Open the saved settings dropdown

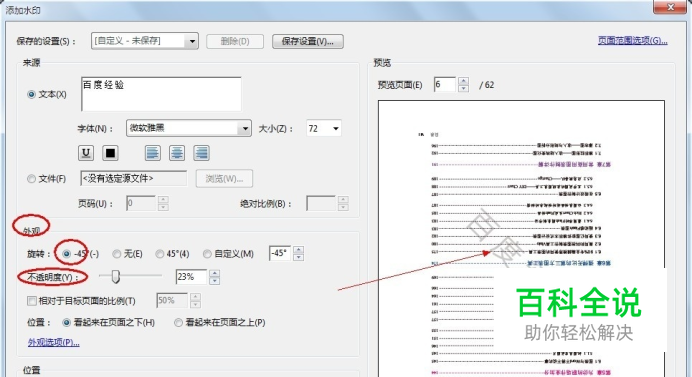coord(192,41)
